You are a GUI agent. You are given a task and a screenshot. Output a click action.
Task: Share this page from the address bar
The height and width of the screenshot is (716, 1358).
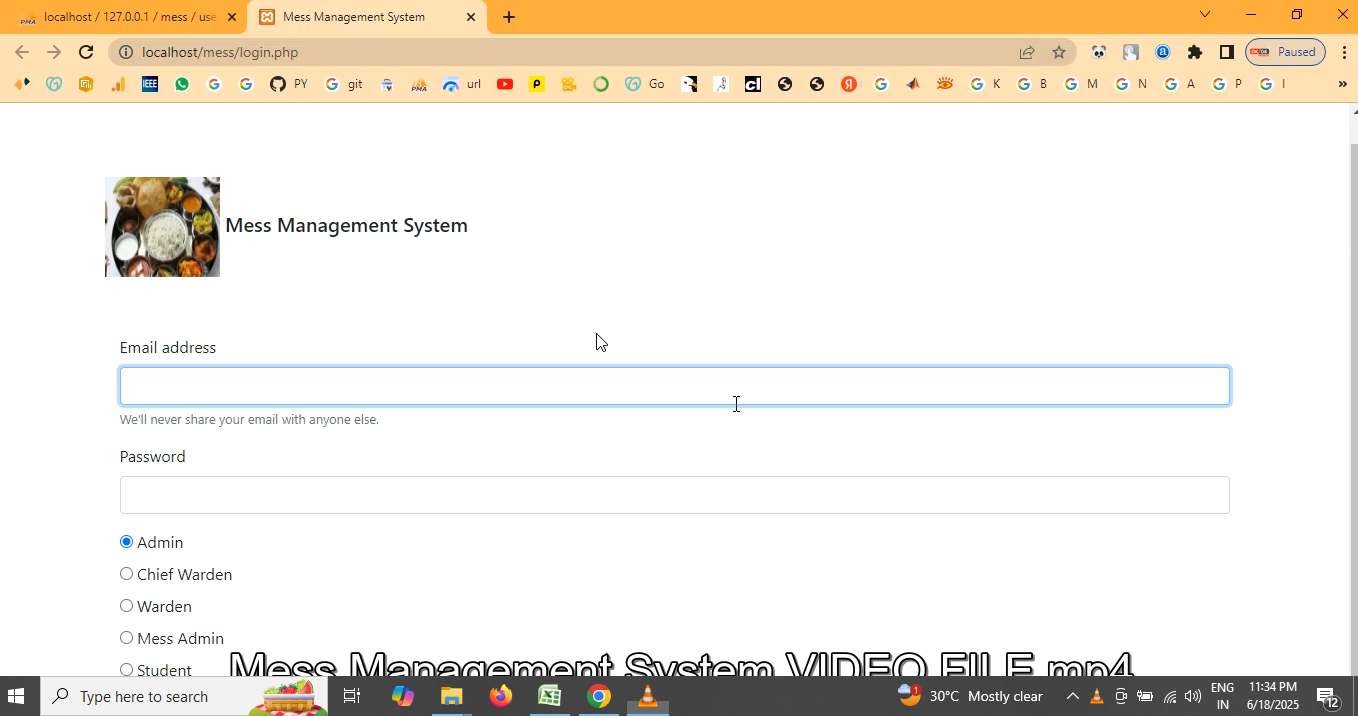[x=1027, y=52]
